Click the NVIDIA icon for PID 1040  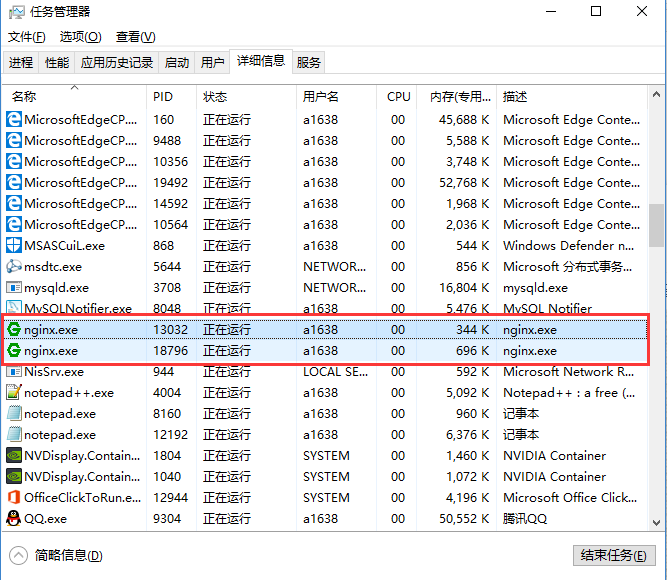(x=14, y=477)
